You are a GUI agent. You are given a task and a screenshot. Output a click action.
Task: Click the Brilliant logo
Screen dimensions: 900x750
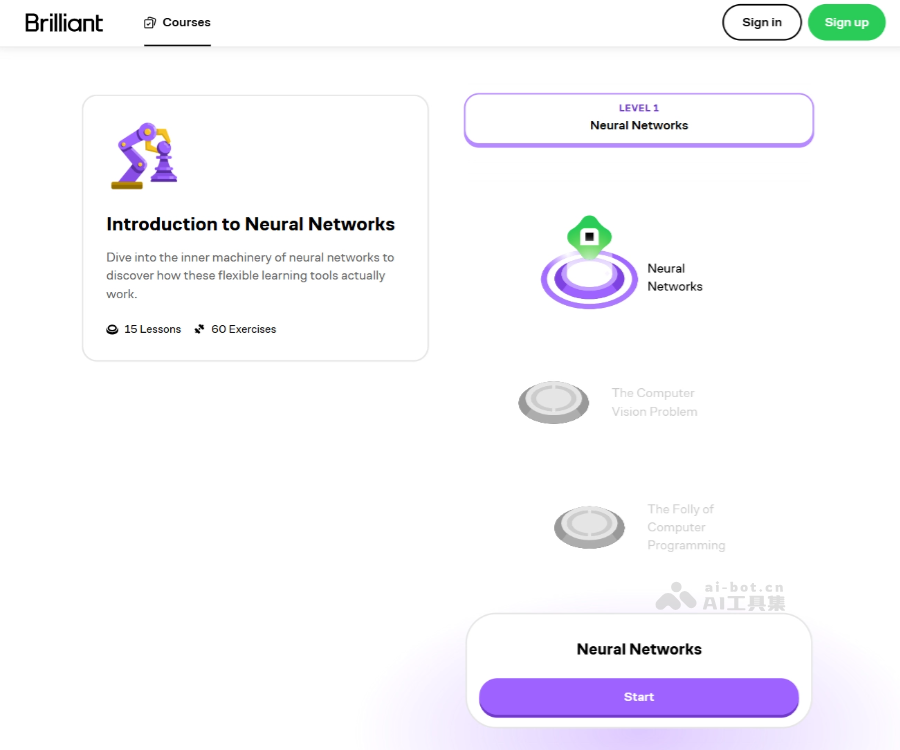tap(64, 22)
